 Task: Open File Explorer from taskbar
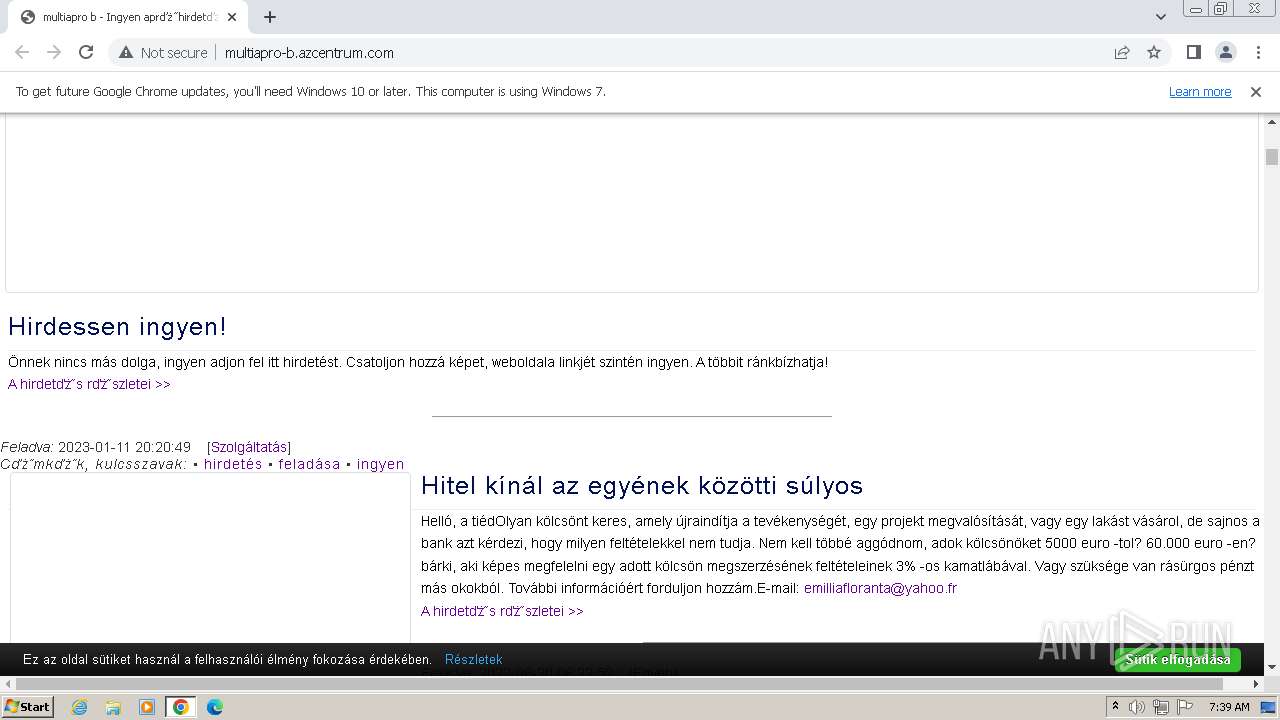pos(113,707)
